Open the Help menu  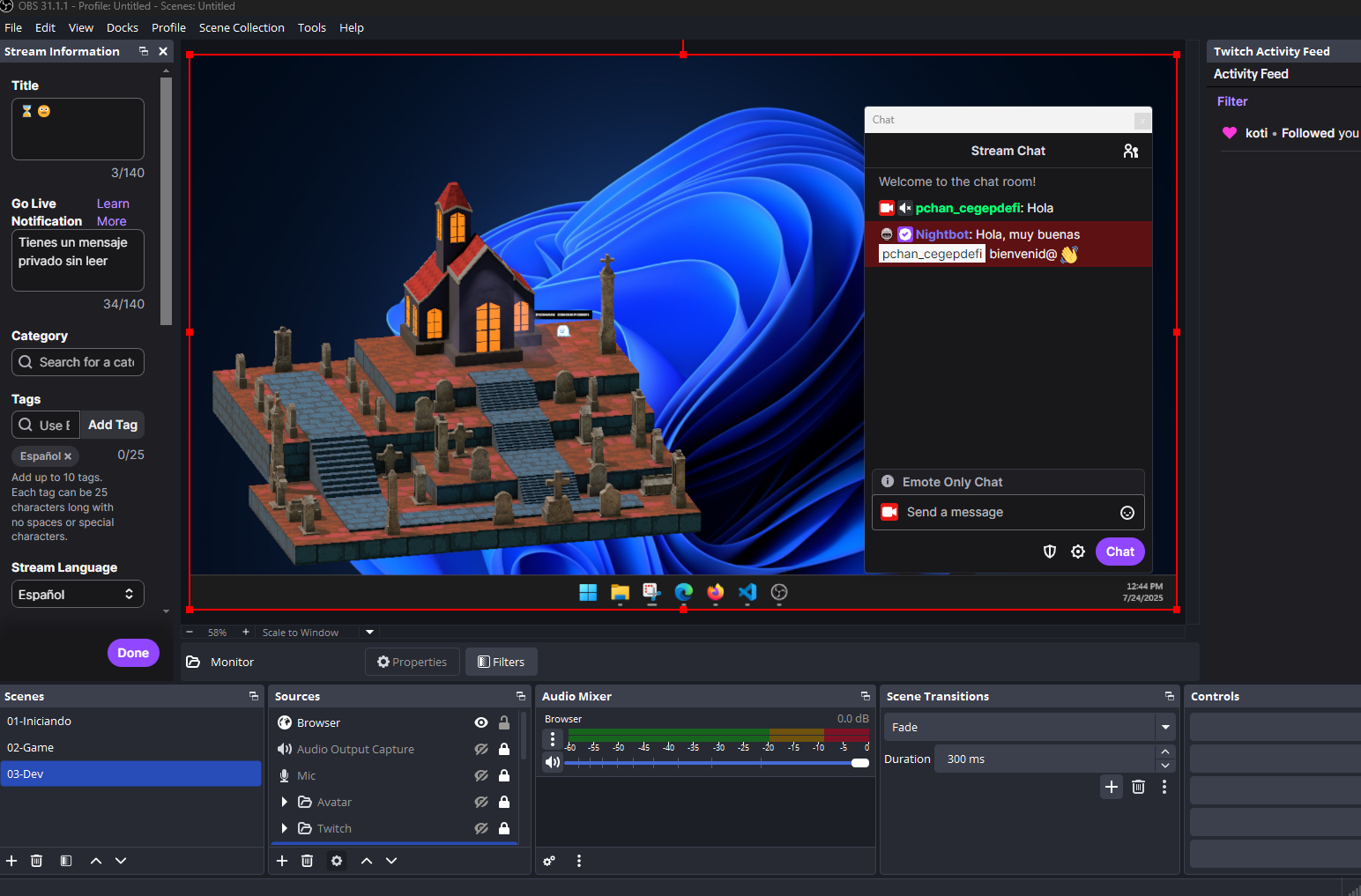point(352,27)
